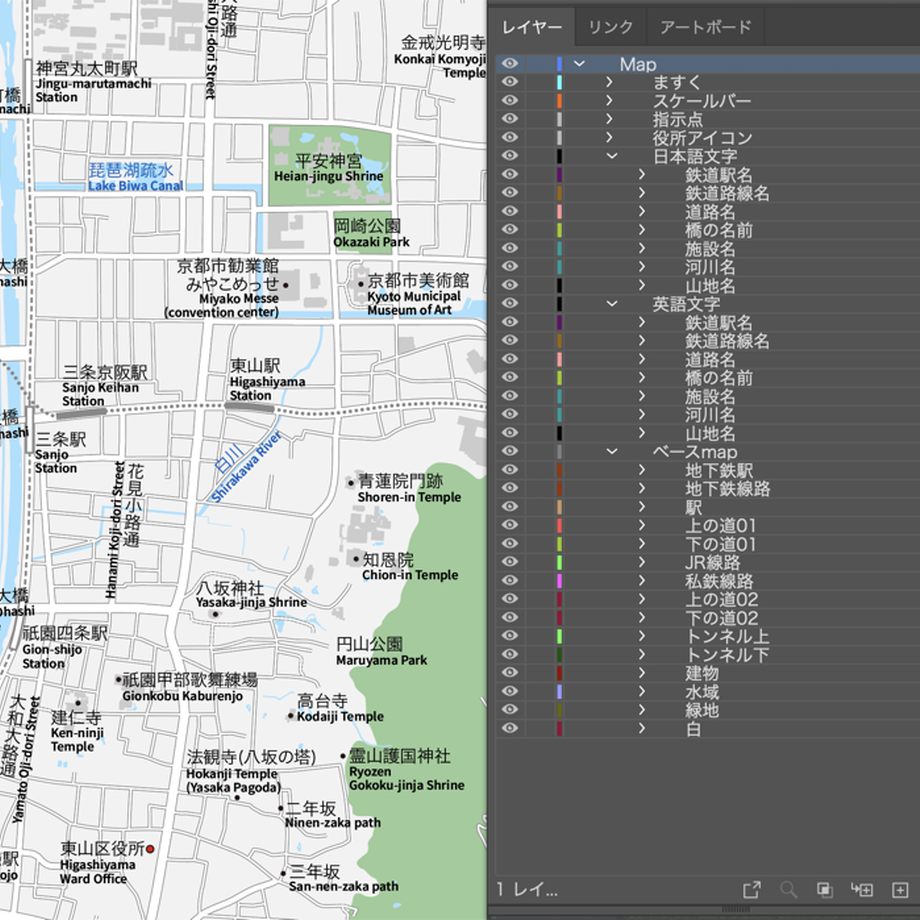
Task: Click the 'Okazaki Park' map label
Action: [371, 242]
